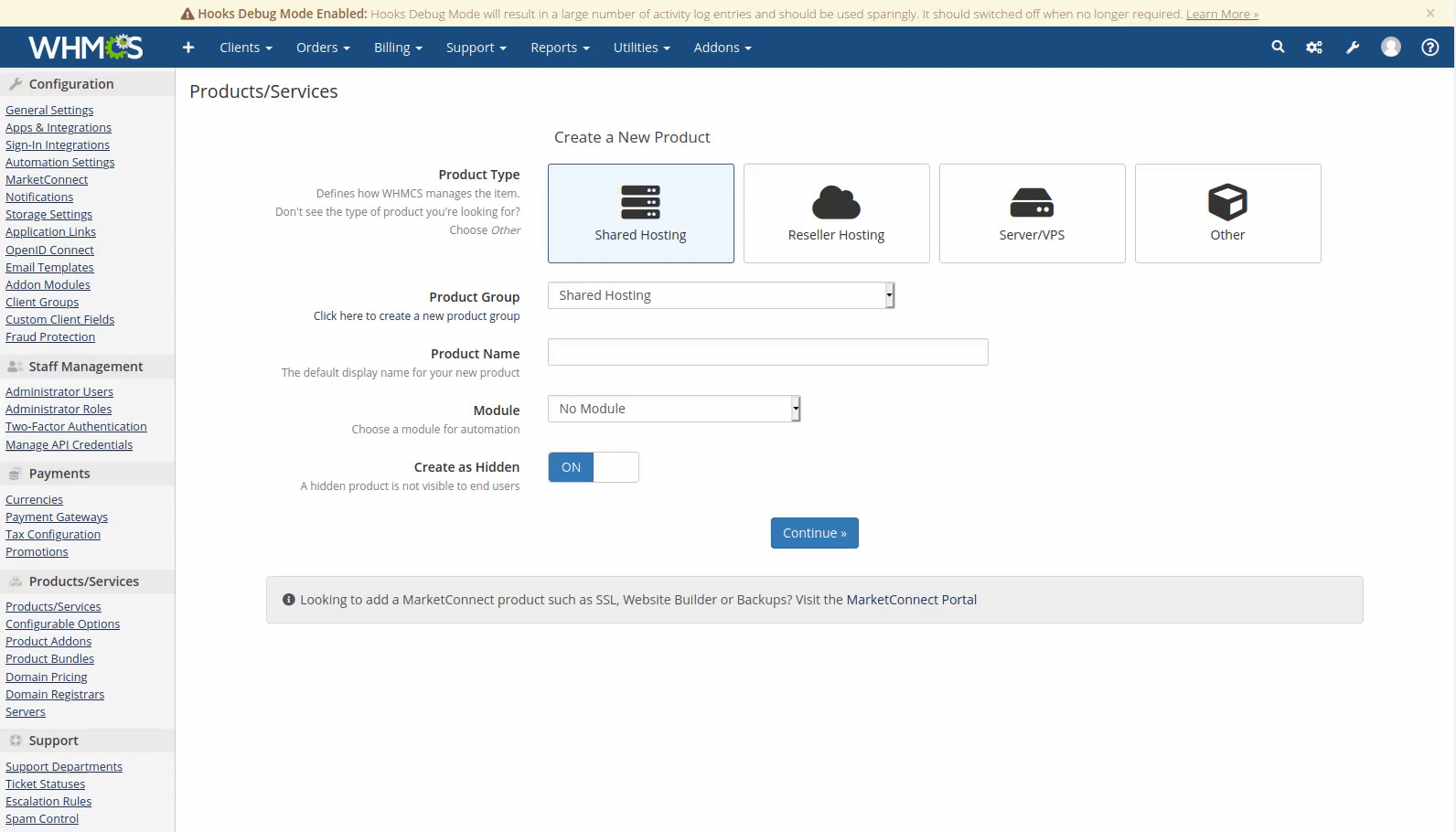The width and height of the screenshot is (1456, 832).
Task: Select the Server/VPS product type
Action: 1033,213
